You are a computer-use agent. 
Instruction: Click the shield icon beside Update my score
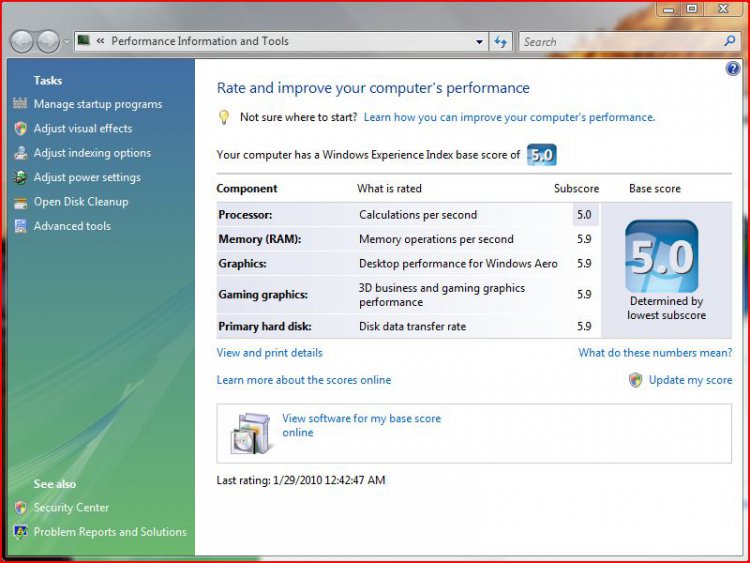point(635,380)
